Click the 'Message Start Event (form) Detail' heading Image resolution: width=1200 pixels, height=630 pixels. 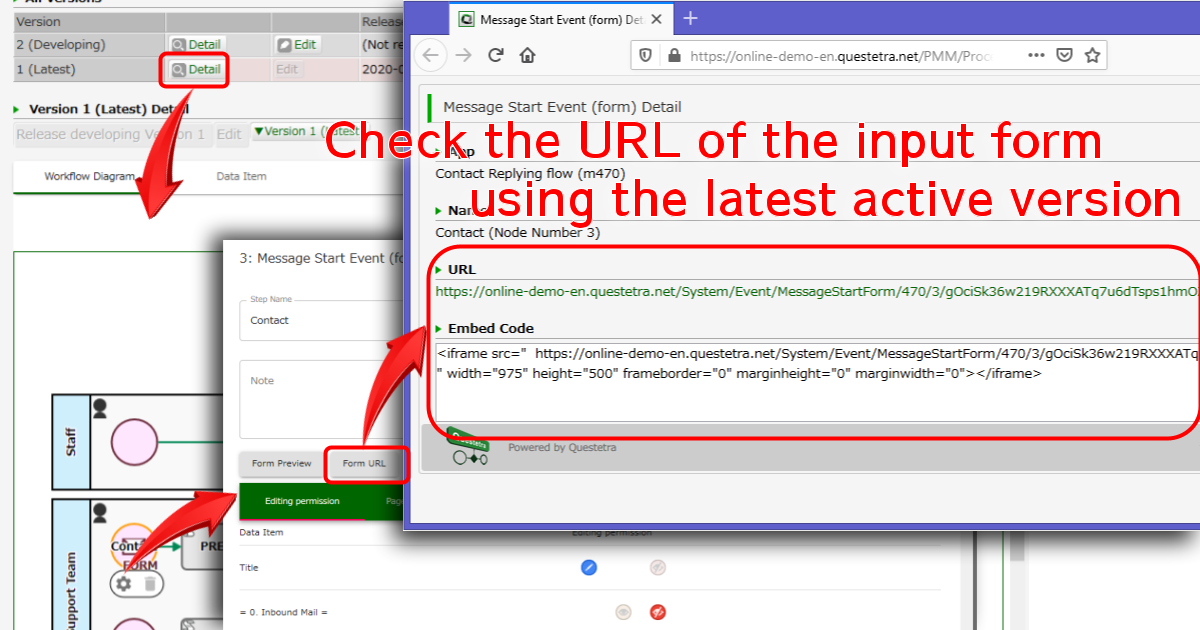(x=562, y=107)
